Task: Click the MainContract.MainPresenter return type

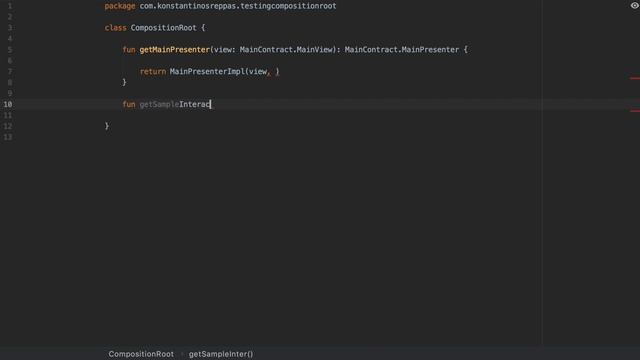Action: point(402,50)
